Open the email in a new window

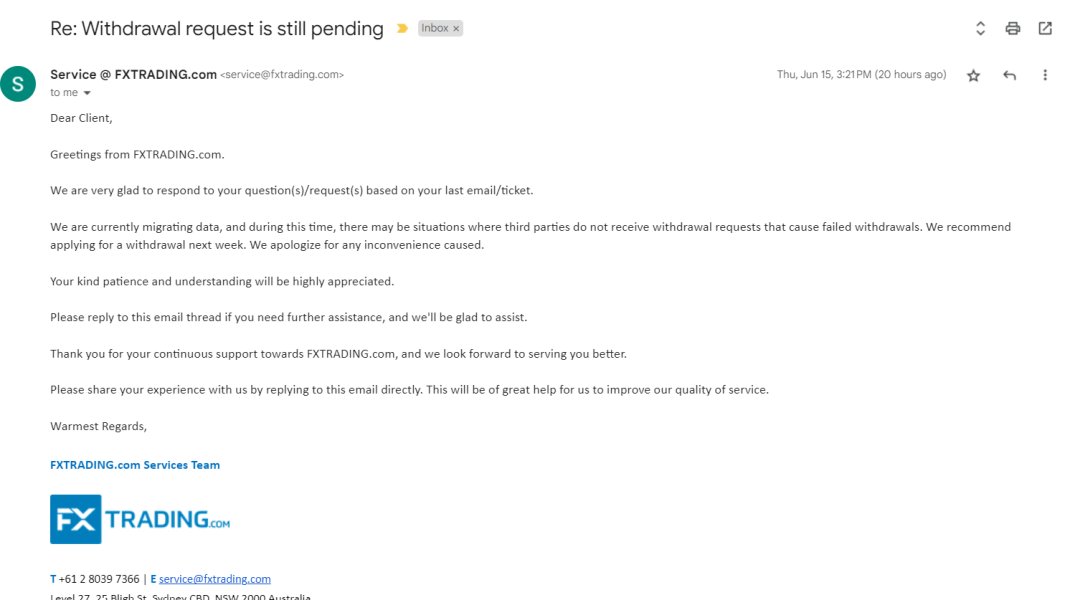(x=1045, y=28)
